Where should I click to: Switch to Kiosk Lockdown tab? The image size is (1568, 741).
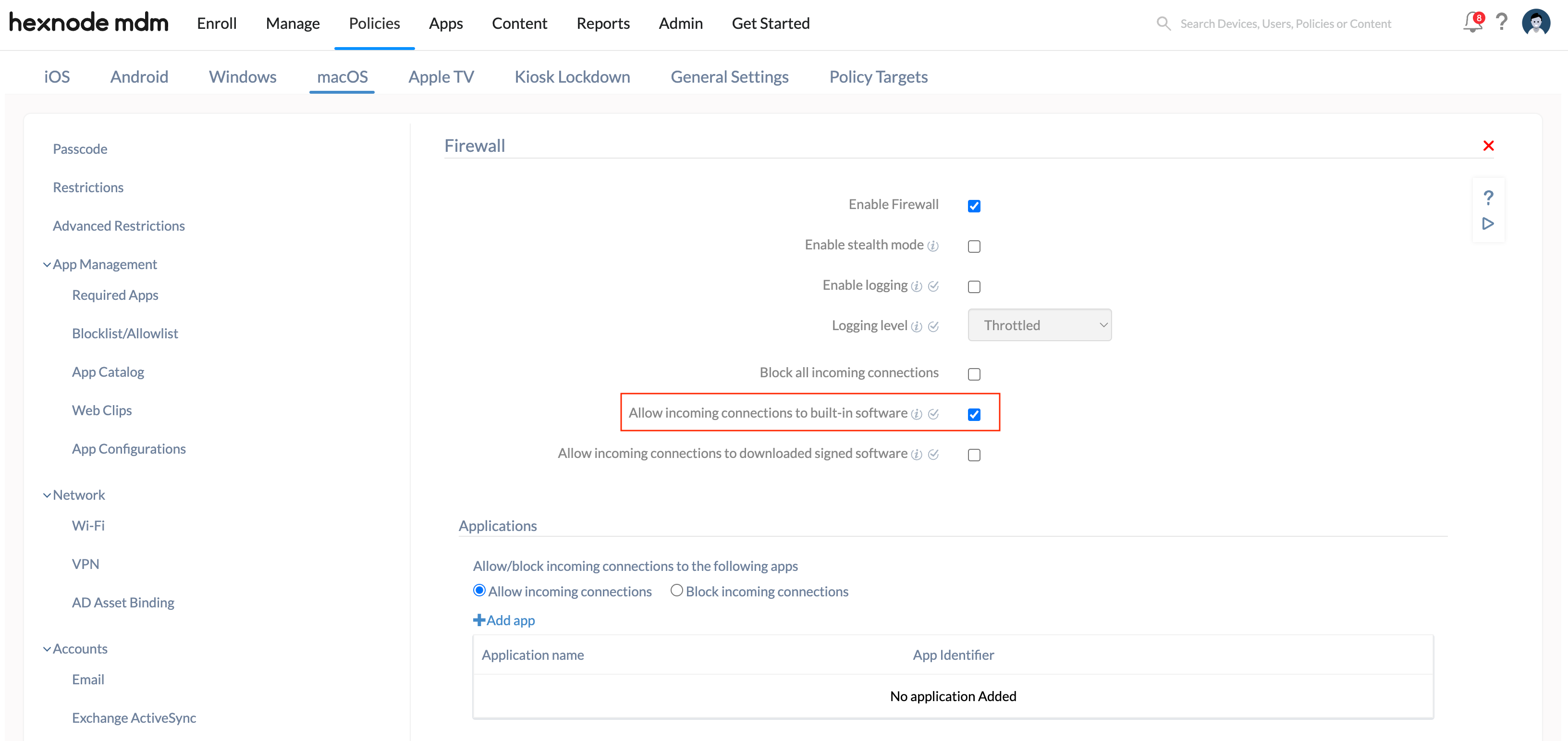pyautogui.click(x=572, y=77)
